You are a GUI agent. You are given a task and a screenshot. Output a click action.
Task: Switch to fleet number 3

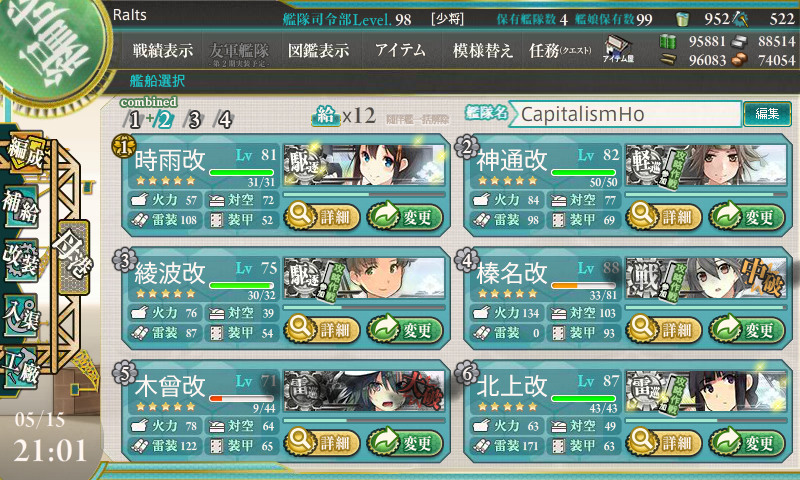[x=194, y=120]
